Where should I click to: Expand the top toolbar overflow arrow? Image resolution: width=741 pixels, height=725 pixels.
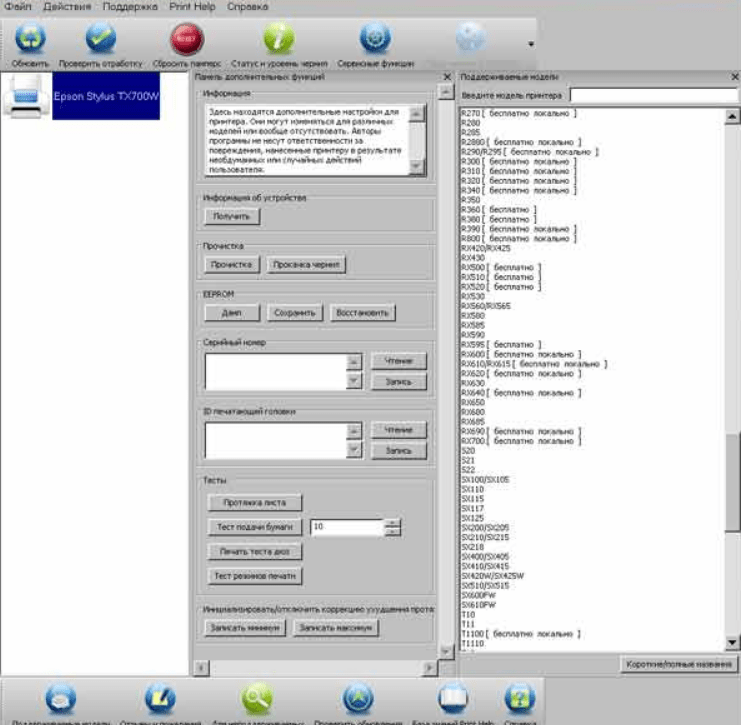pos(531,44)
